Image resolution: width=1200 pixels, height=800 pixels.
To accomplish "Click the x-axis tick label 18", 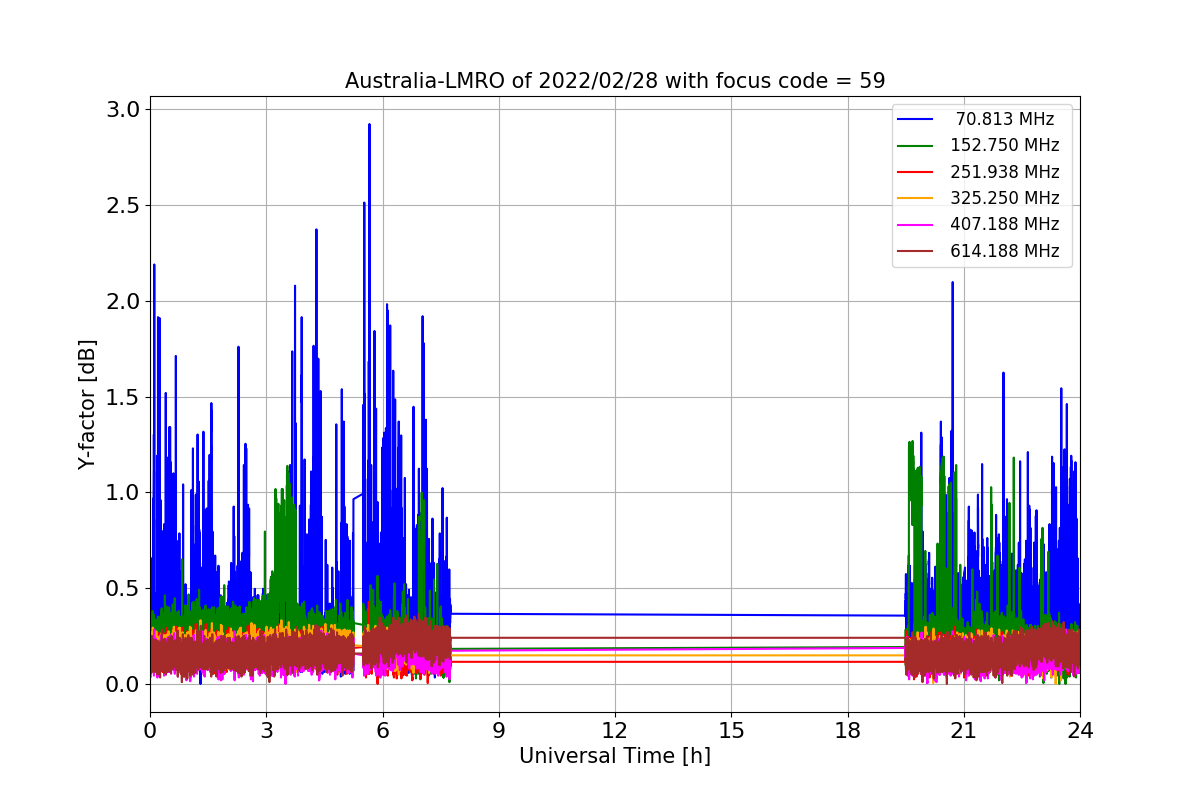I will pyautogui.click(x=848, y=731).
